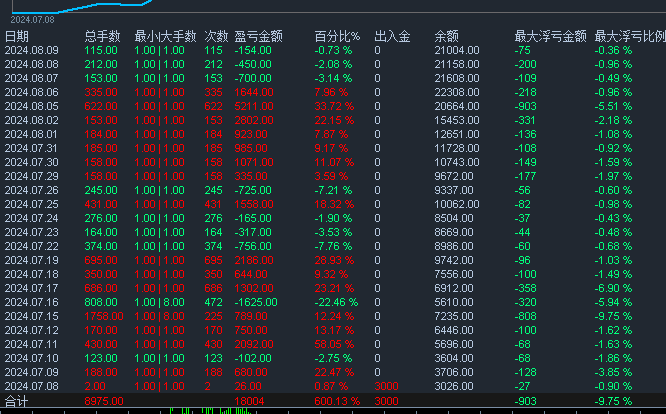Click percentage value 58.05 %
This screenshot has width=666, height=414.
pyautogui.click(x=334, y=345)
